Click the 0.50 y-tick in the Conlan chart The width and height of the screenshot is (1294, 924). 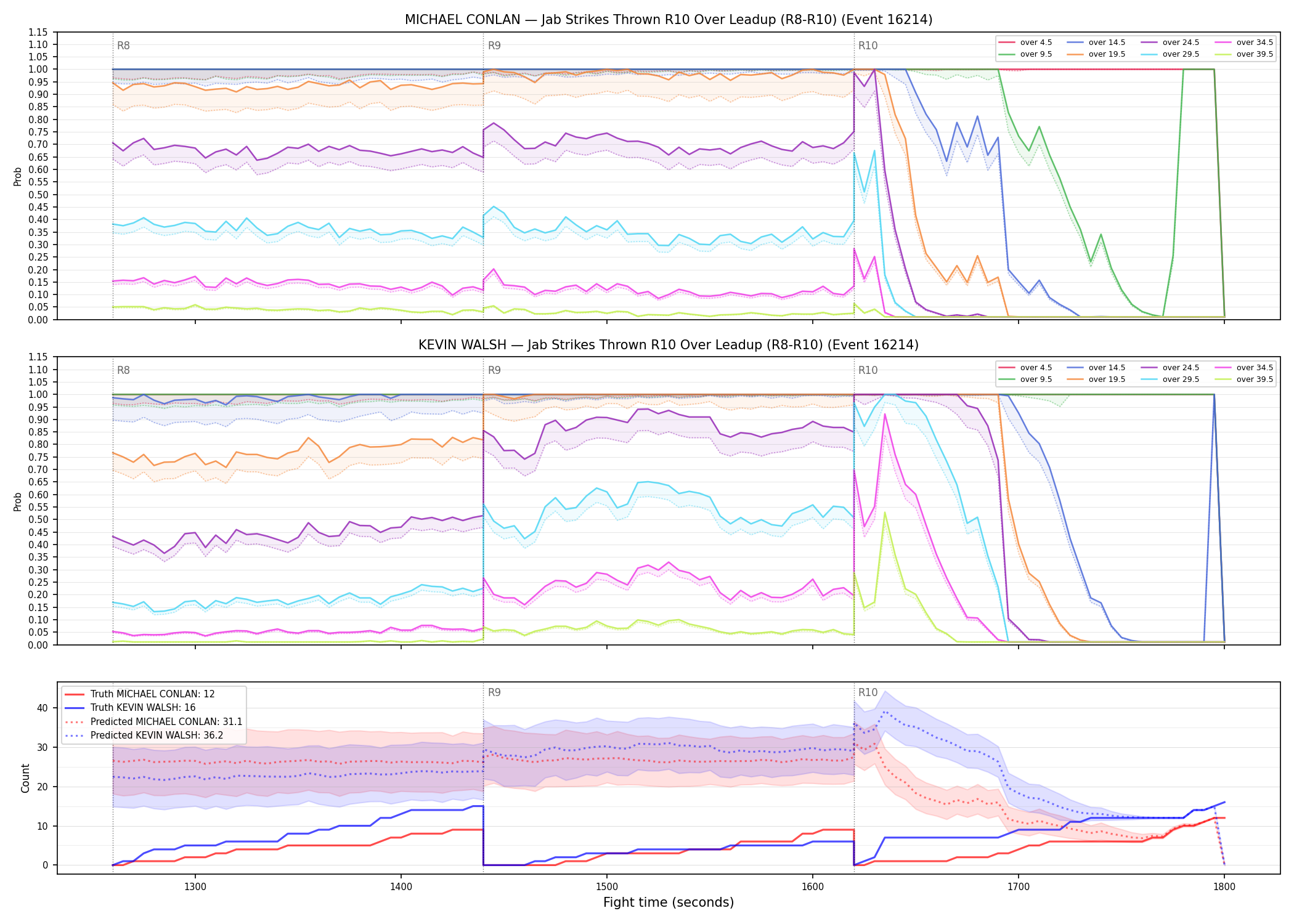pyautogui.click(x=38, y=195)
